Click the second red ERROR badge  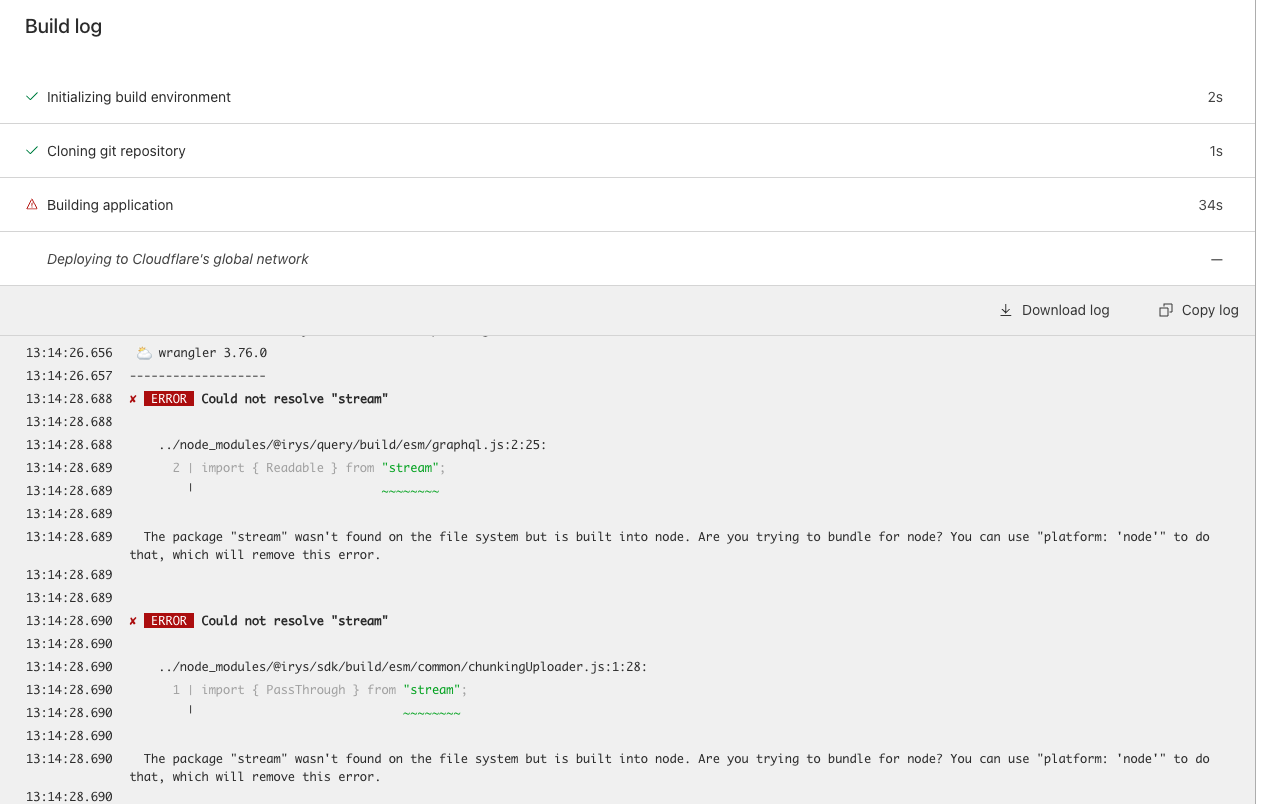pyautogui.click(x=169, y=621)
